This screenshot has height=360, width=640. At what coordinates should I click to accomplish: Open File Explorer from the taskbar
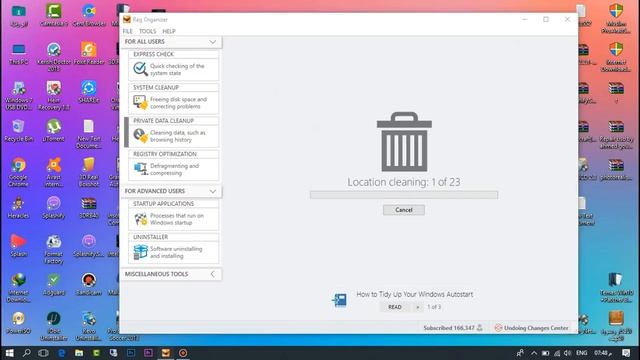pyautogui.click(x=79, y=353)
